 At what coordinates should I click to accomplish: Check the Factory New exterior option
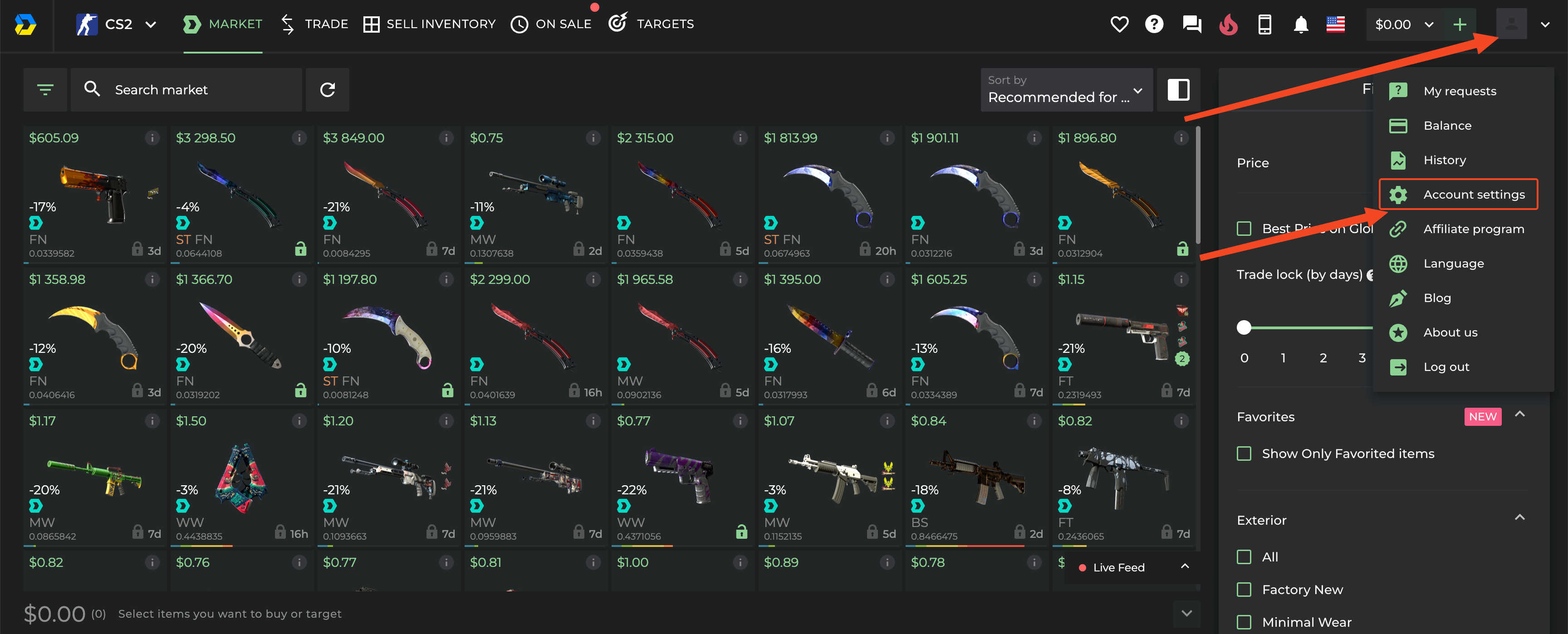coord(1244,589)
